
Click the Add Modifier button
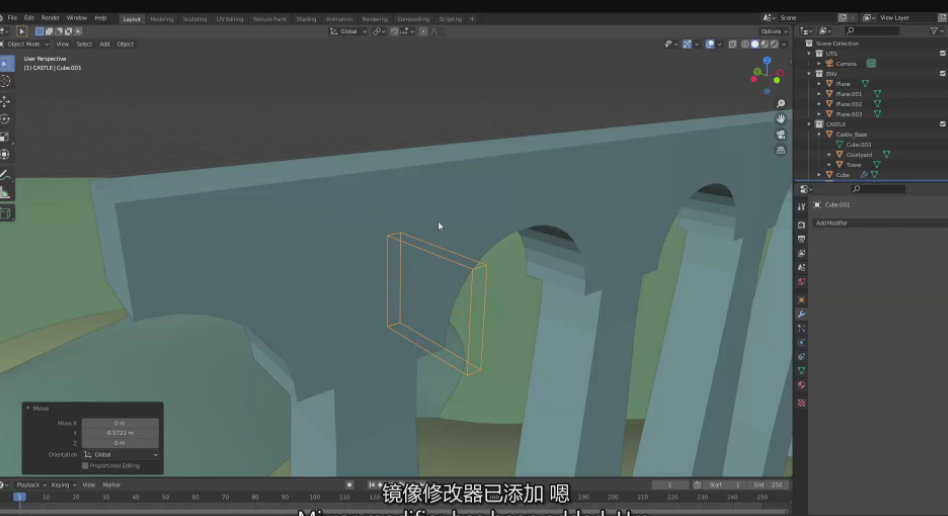pos(880,223)
